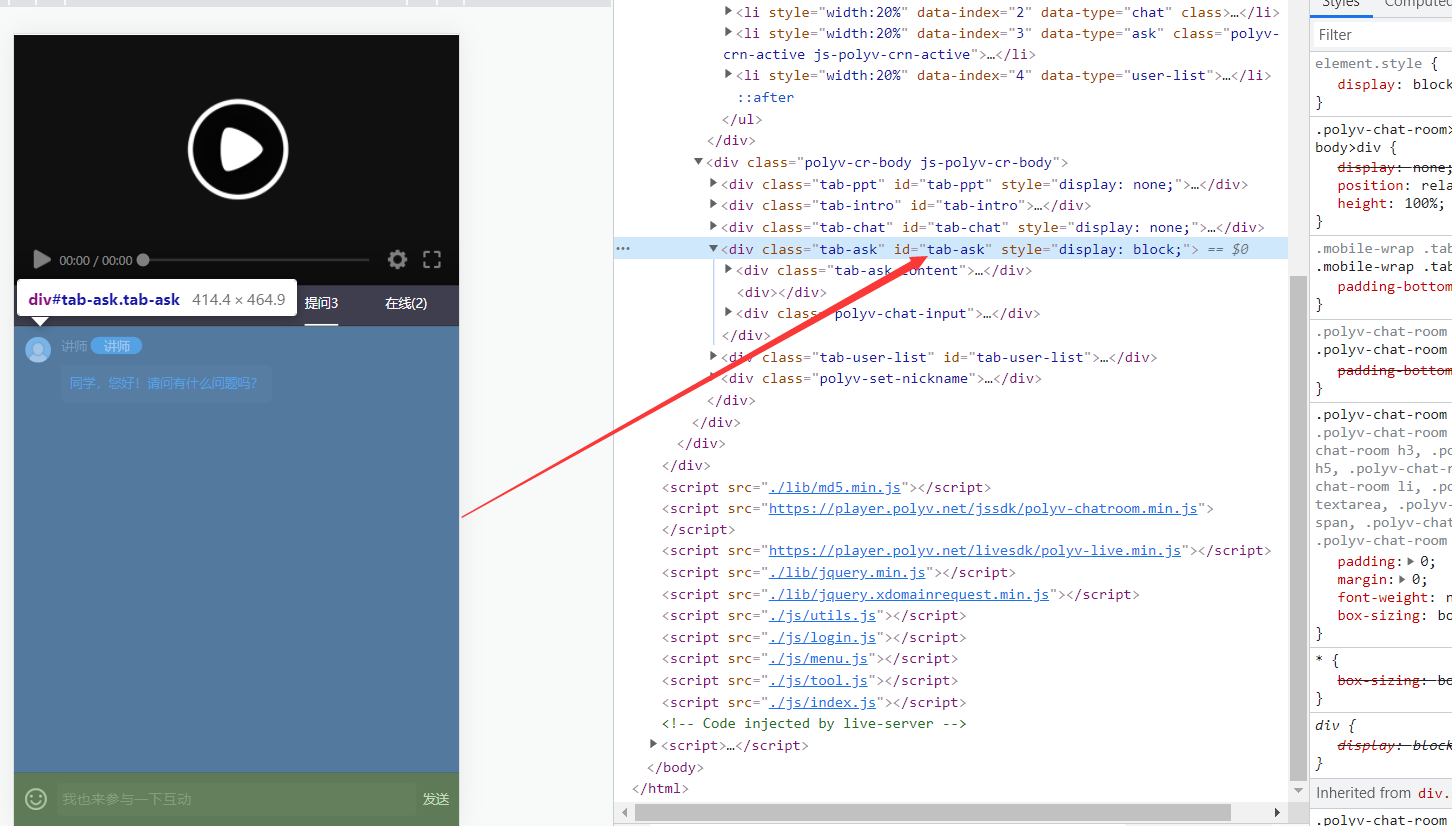
Task: Select the ::after pseudo-element row
Action: 766,97
